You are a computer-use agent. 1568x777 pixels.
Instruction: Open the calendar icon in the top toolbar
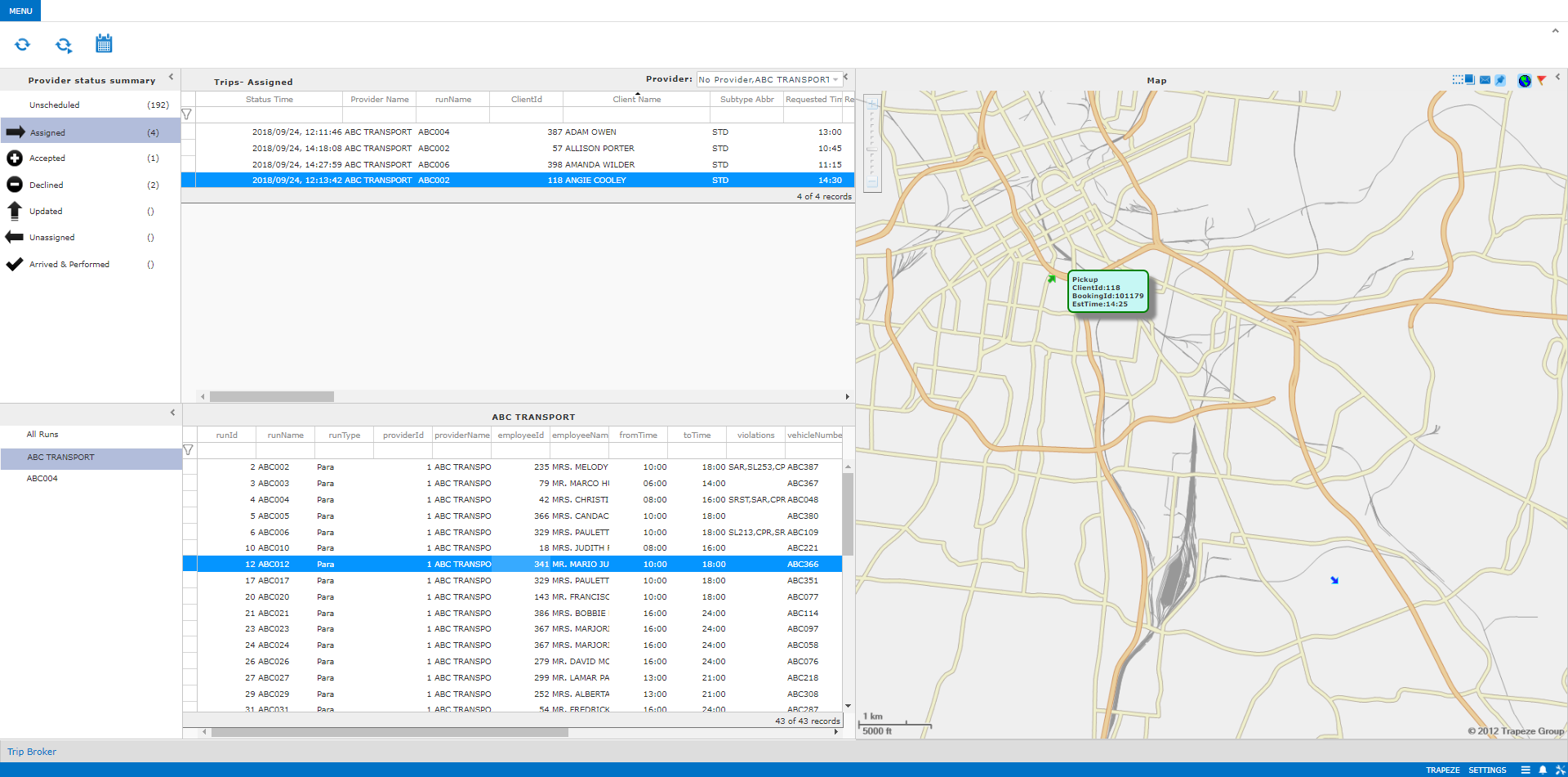click(104, 42)
